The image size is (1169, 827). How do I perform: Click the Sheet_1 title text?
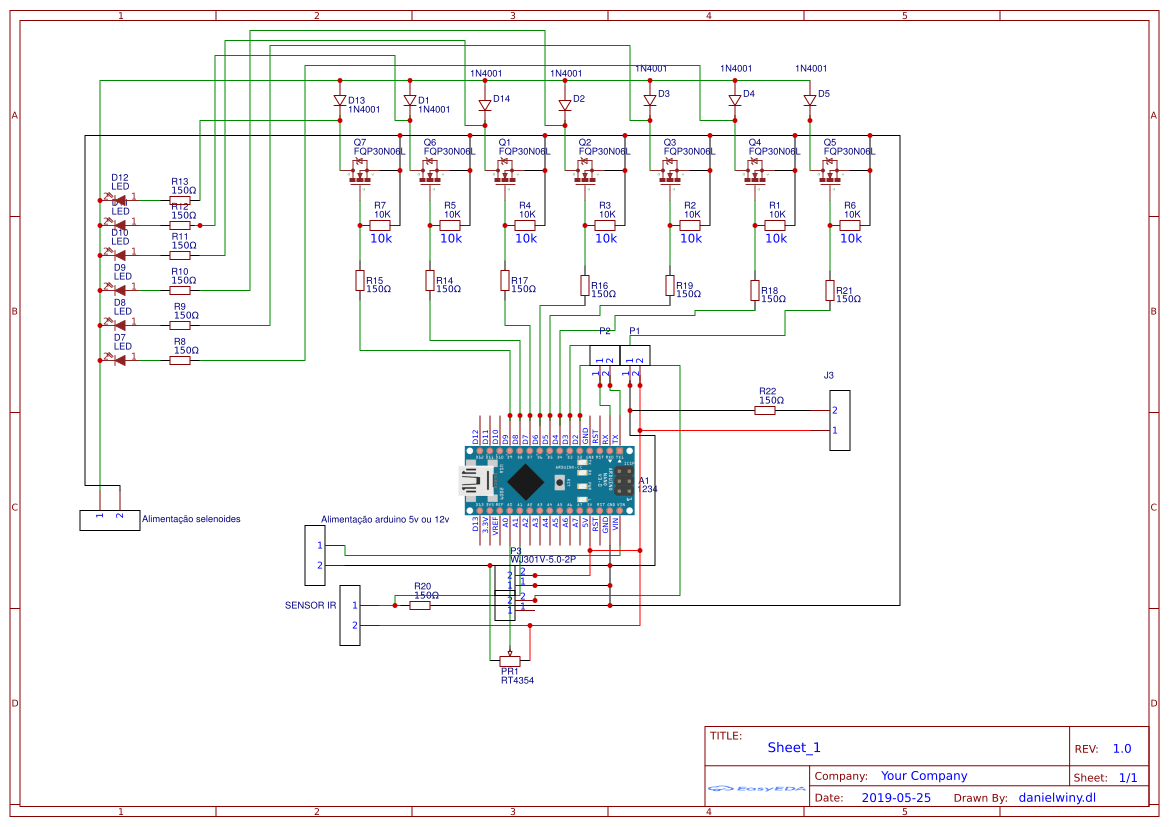click(x=792, y=745)
